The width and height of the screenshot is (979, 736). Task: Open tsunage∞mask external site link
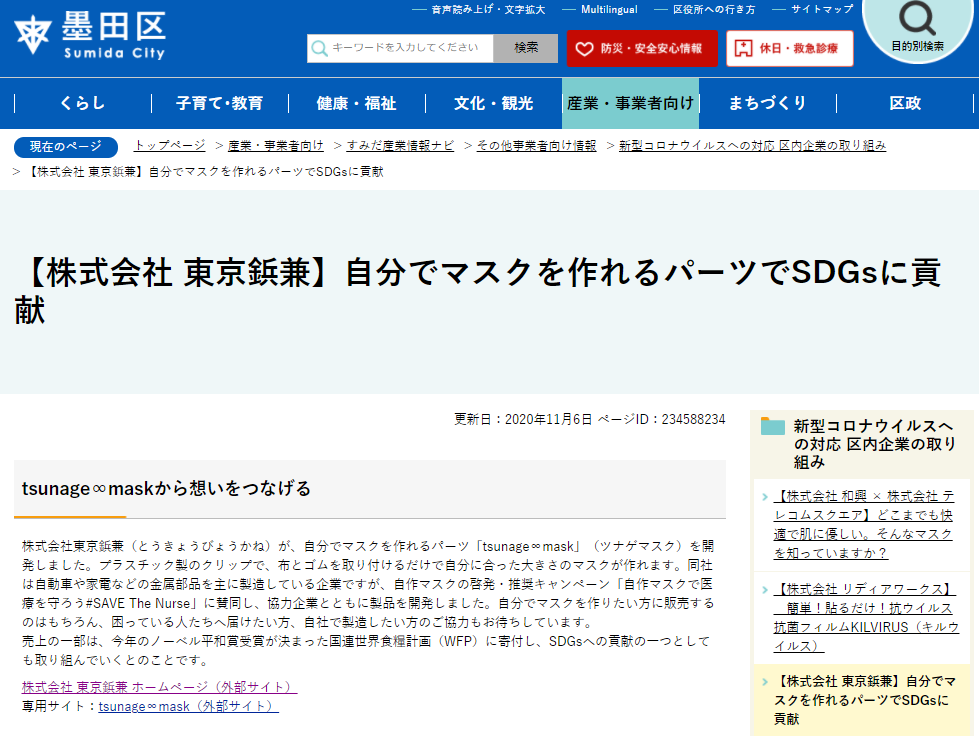click(x=188, y=706)
